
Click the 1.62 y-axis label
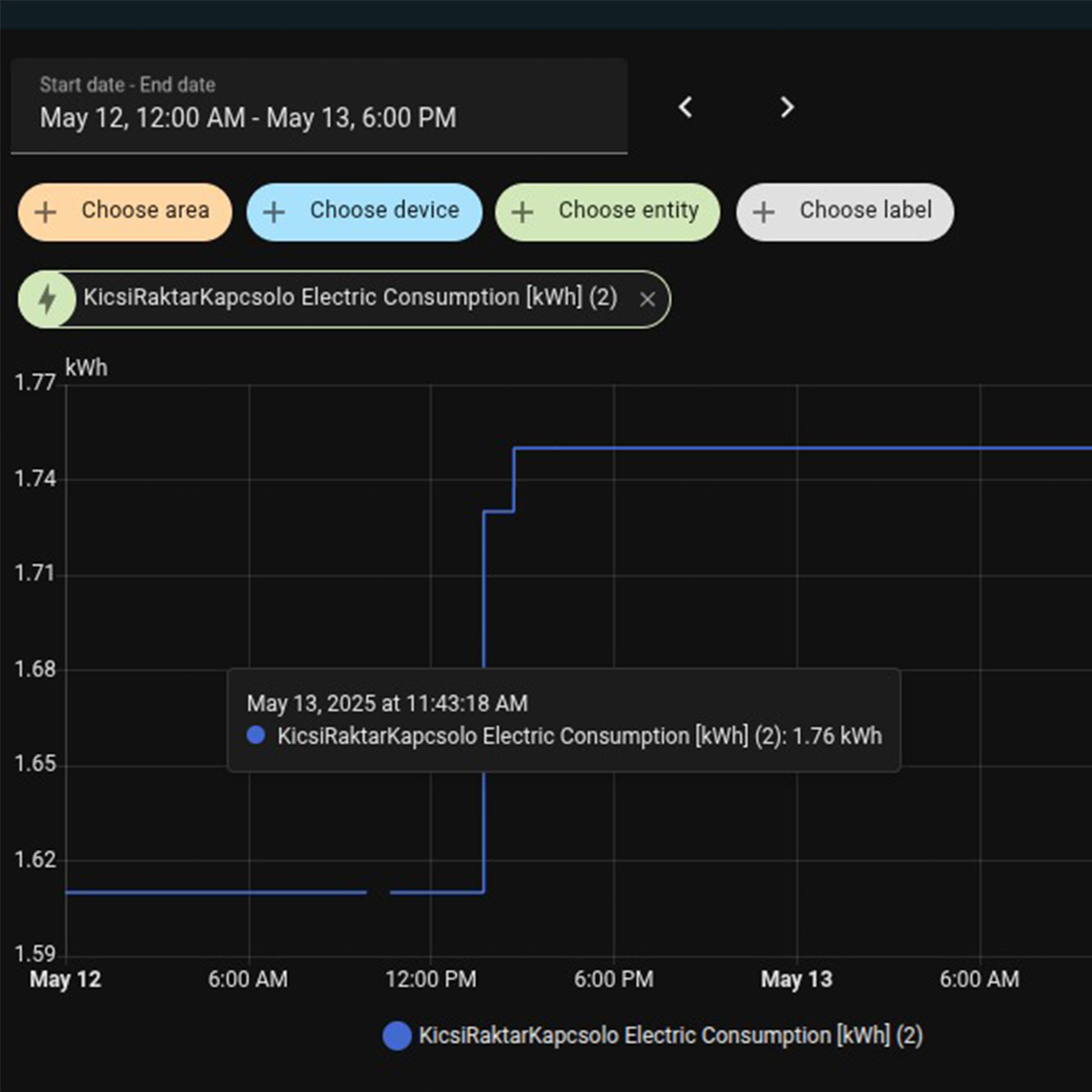35,860
